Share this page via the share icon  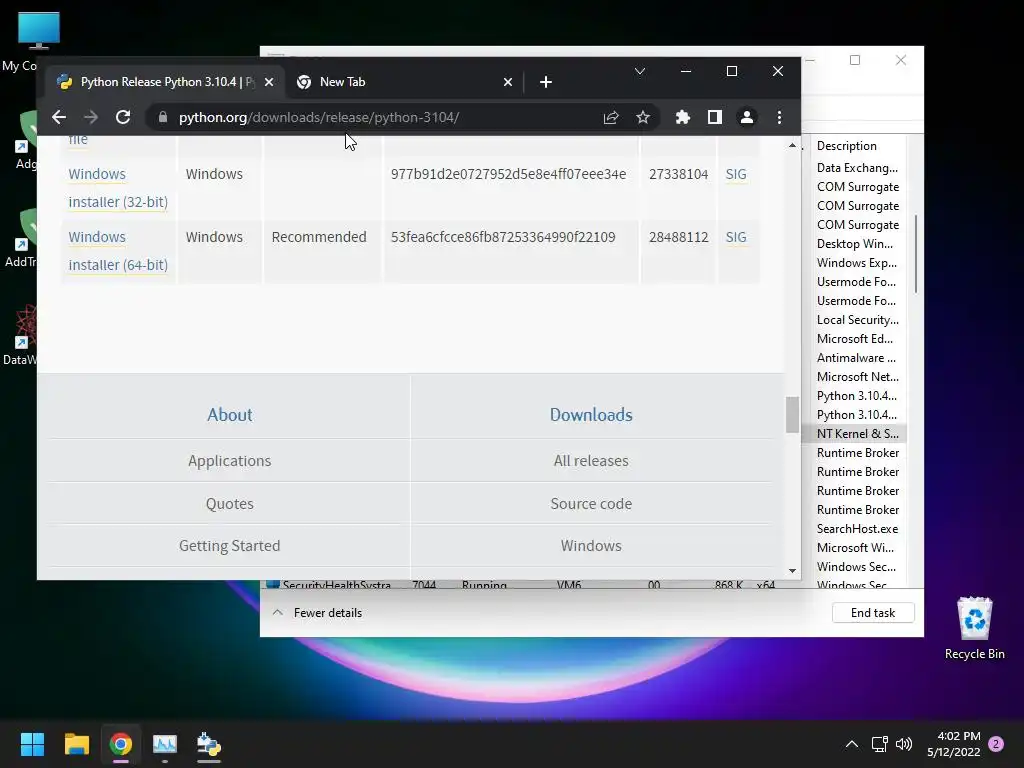pyautogui.click(x=611, y=117)
